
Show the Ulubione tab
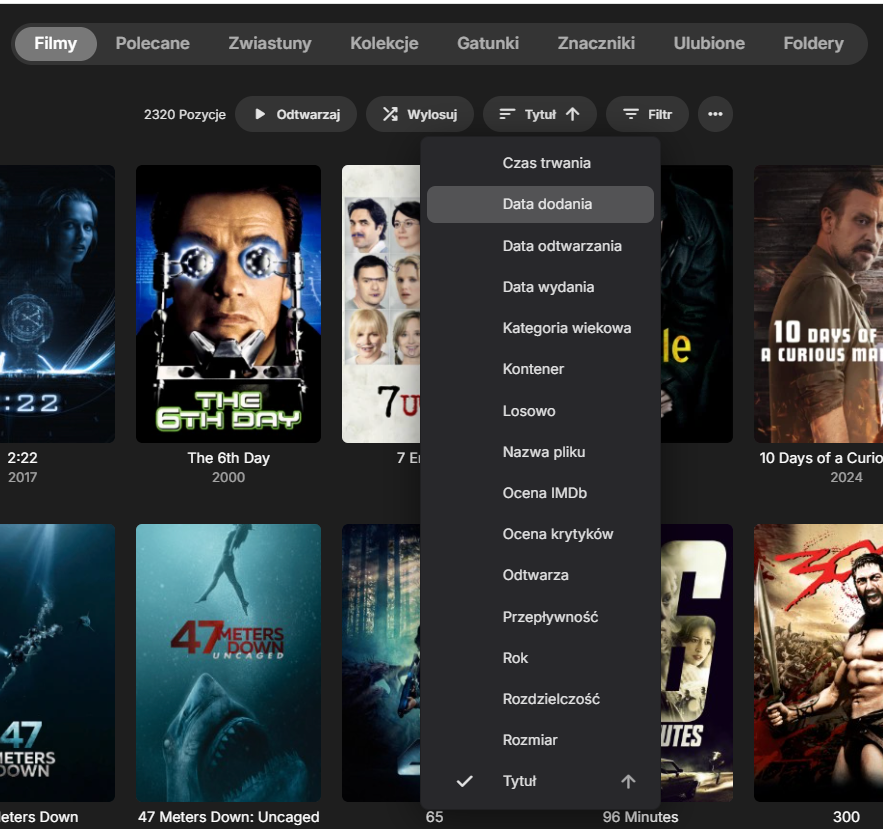tap(709, 43)
